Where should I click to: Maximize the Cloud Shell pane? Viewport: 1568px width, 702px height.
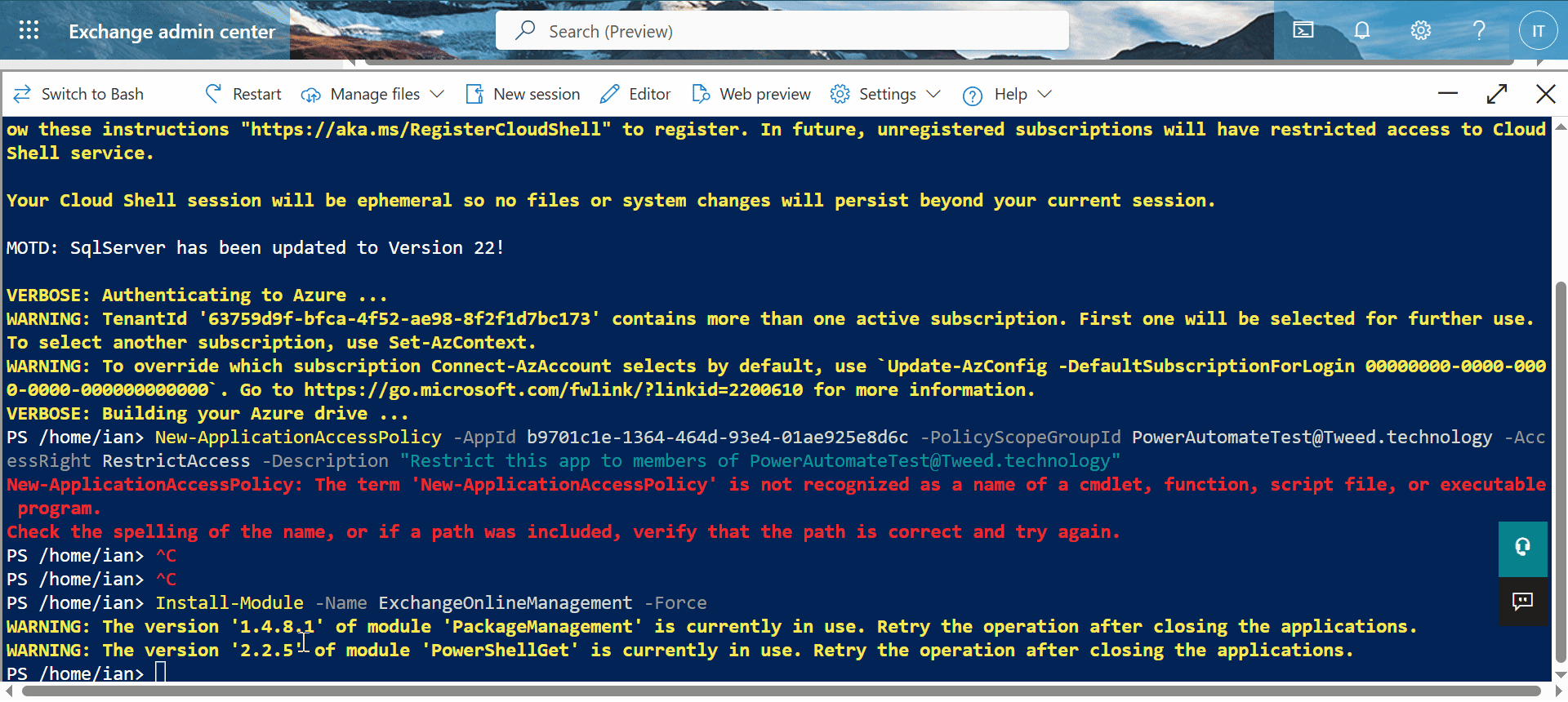[1497, 94]
